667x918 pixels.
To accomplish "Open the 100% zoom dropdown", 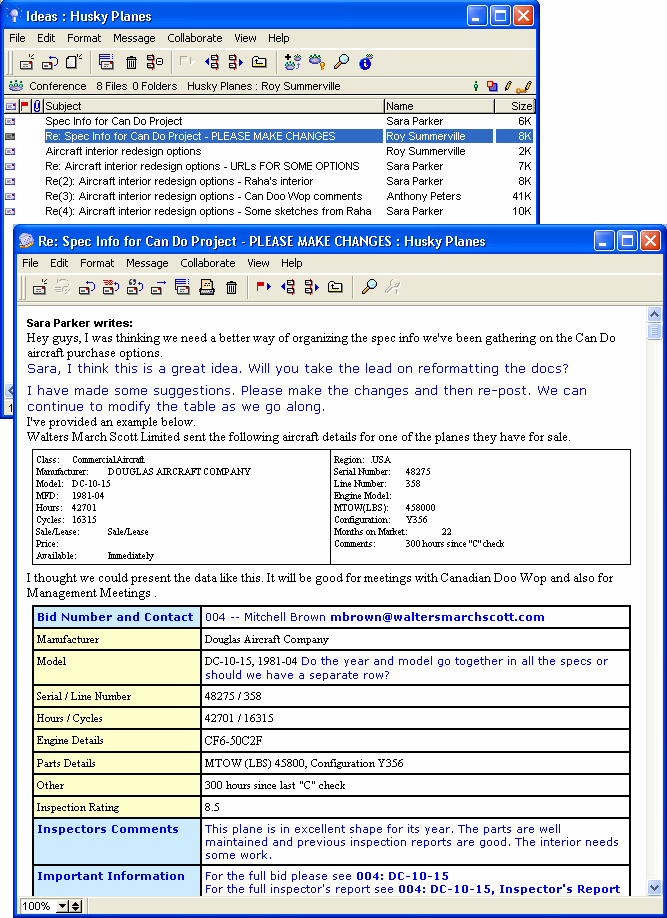I will tap(64, 906).
